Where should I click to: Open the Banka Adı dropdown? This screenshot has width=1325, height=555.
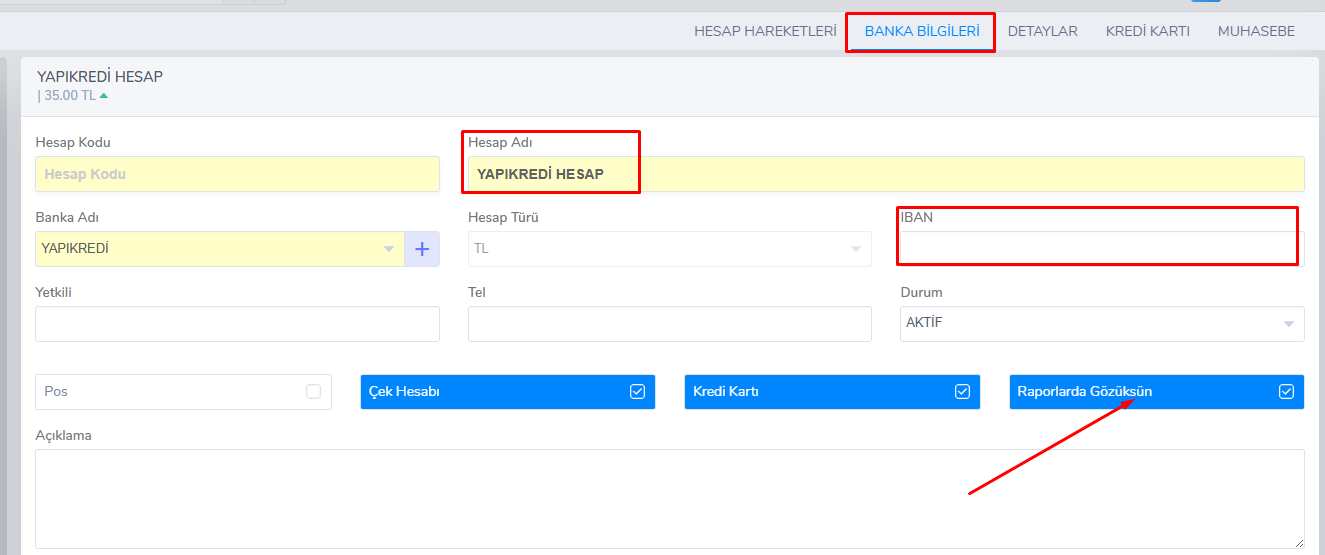coord(219,249)
